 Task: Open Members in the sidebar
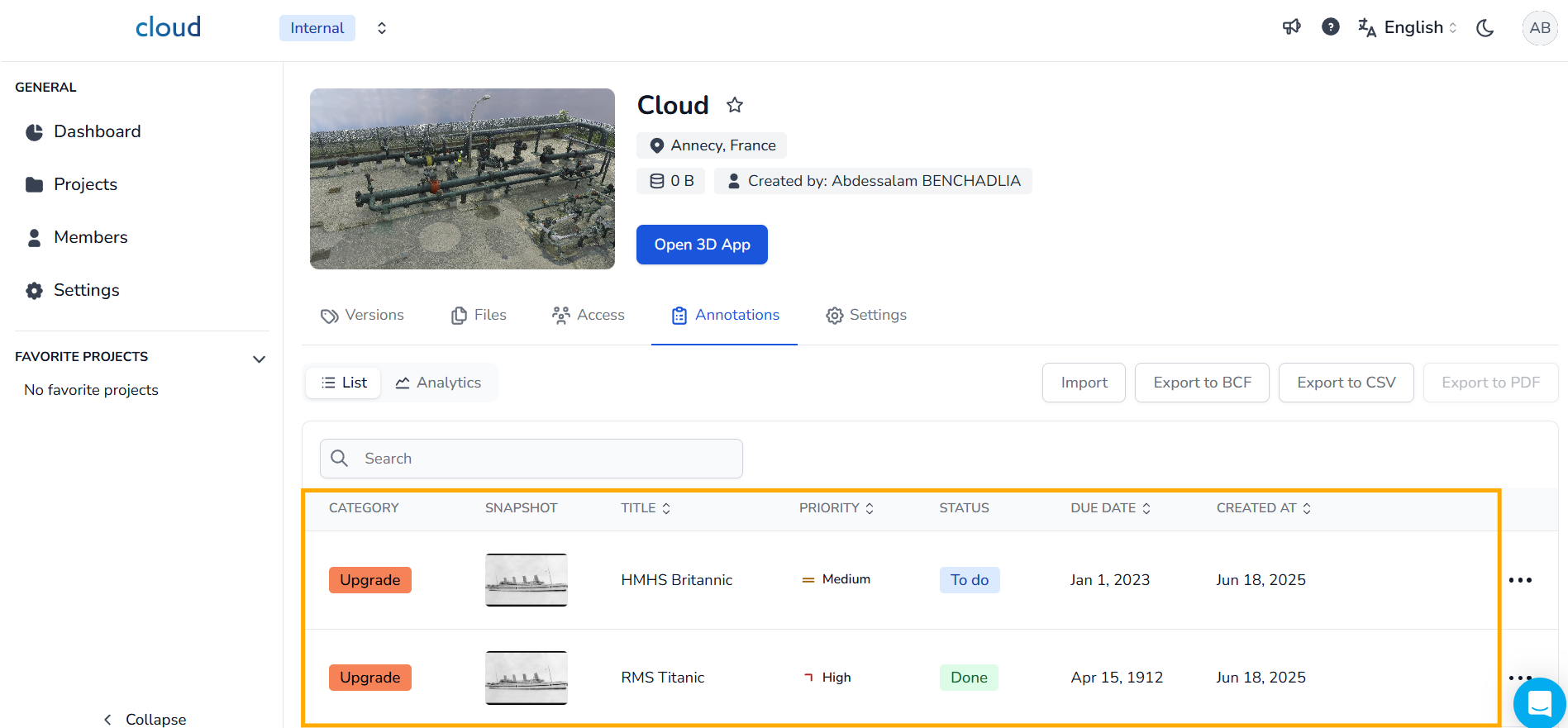click(90, 237)
